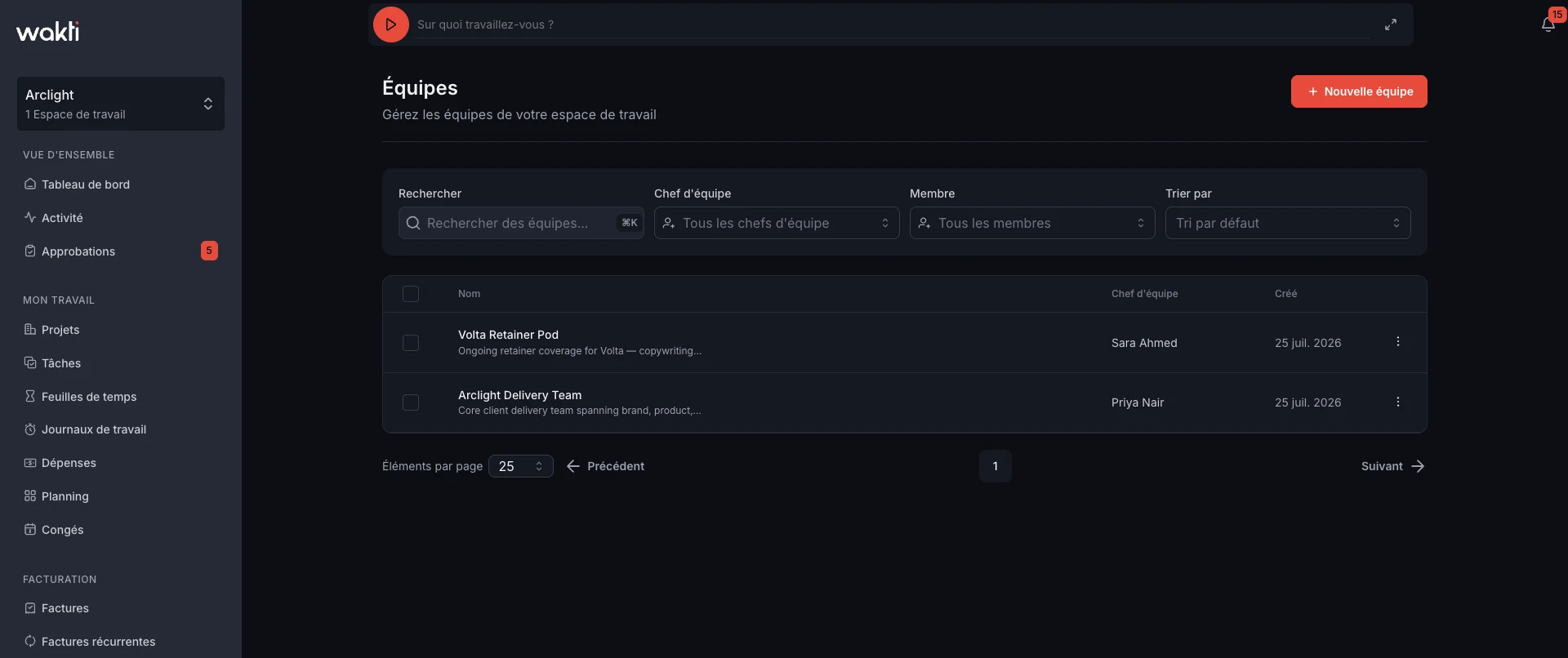This screenshot has height=658, width=1568.
Task: Click the Approbations clipboard icon
Action: 30,251
